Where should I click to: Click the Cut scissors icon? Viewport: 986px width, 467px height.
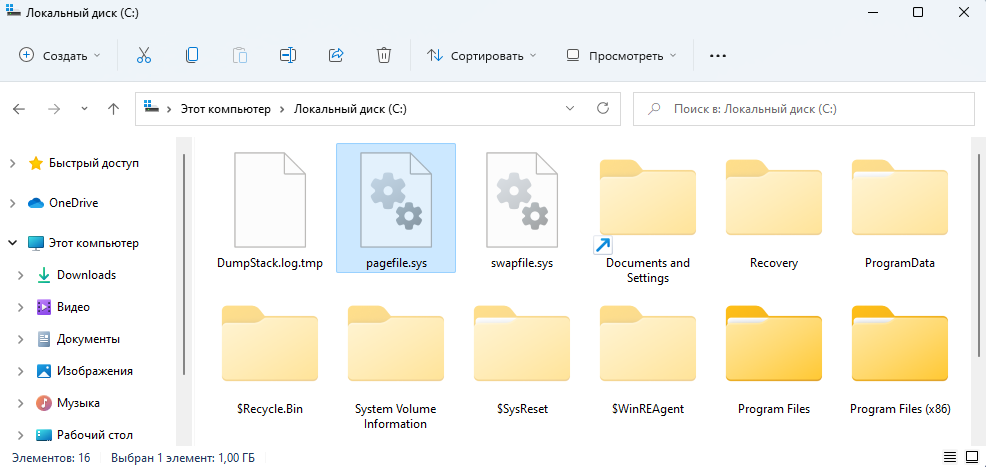(x=143, y=56)
